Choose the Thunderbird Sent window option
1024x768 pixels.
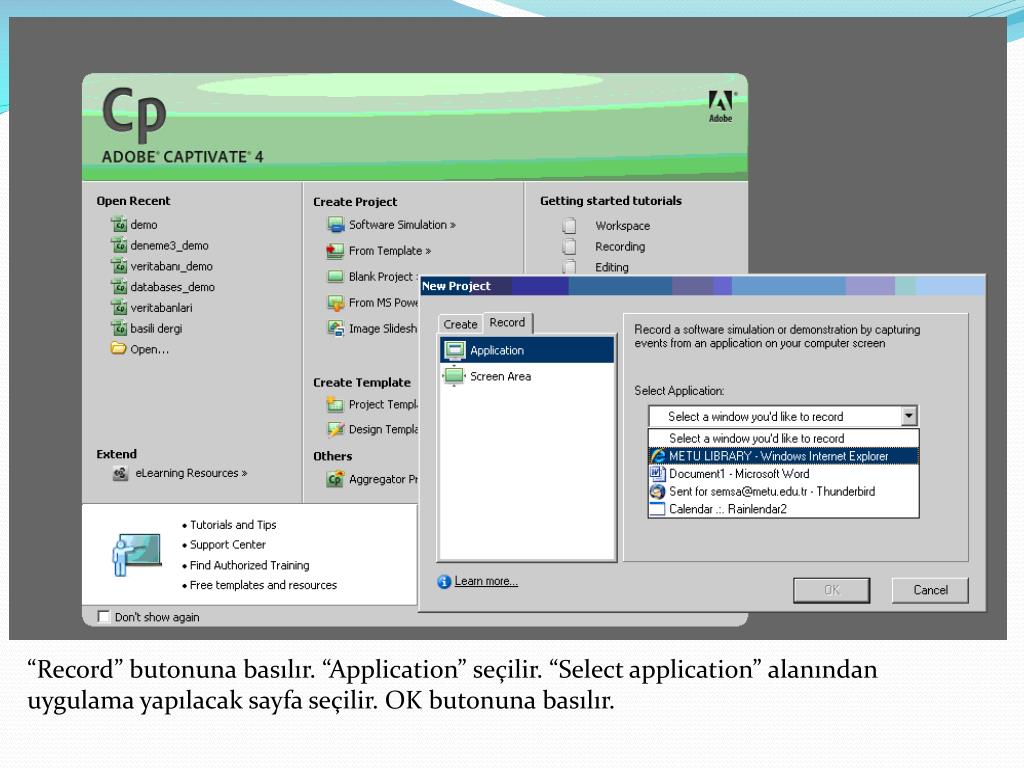click(783, 491)
